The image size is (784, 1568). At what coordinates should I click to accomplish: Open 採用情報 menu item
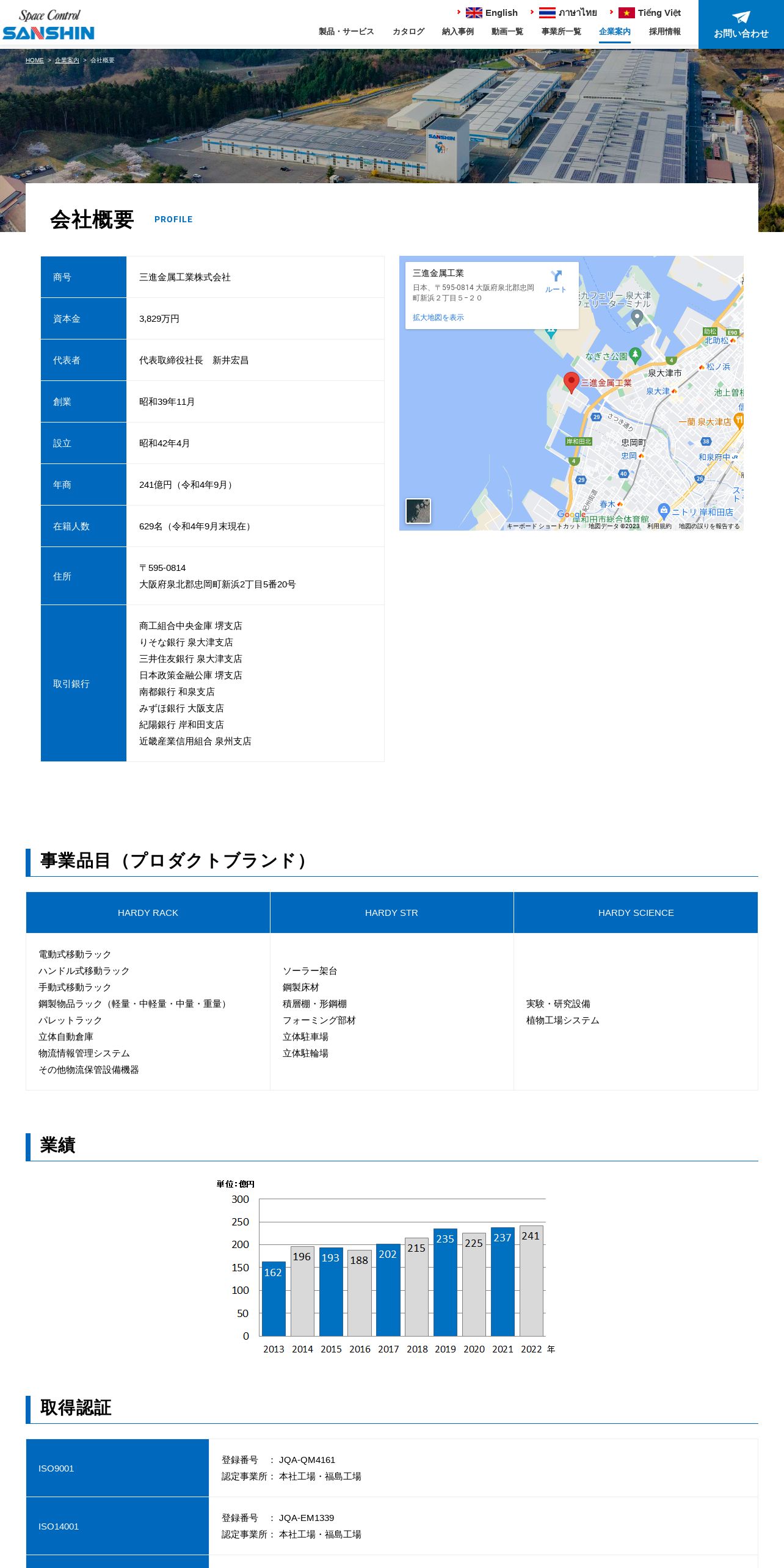pyautogui.click(x=665, y=32)
